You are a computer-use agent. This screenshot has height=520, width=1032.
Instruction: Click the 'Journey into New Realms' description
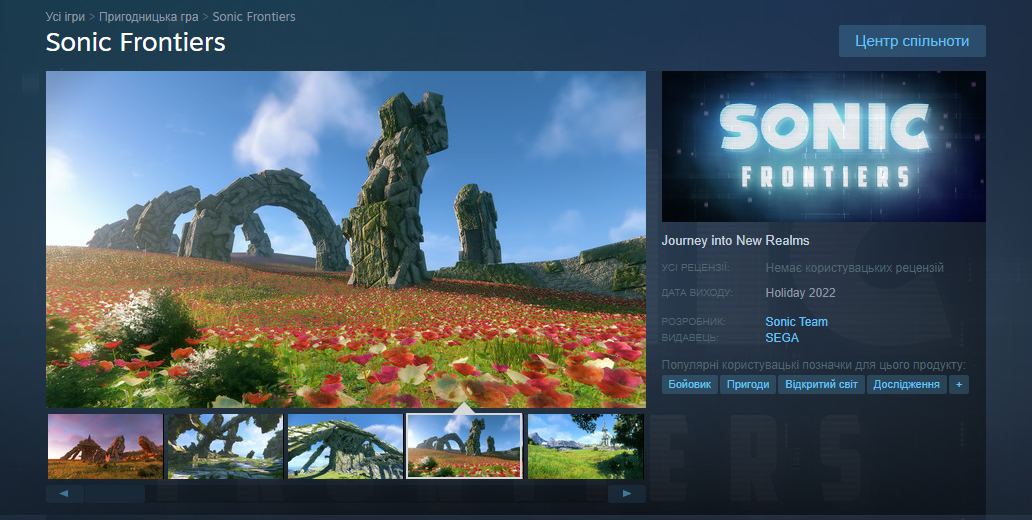[736, 241]
